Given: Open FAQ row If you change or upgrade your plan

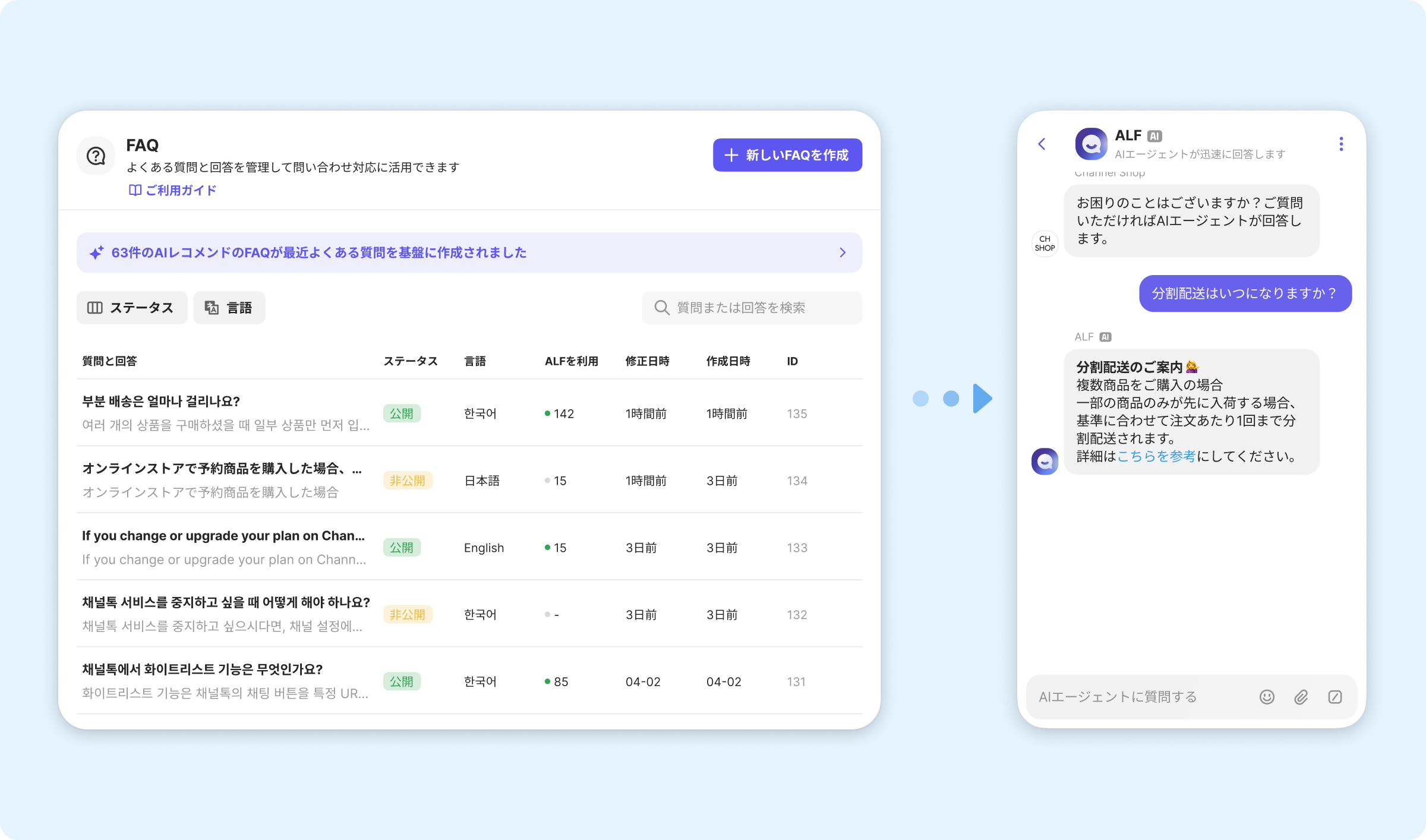Looking at the screenshot, I should pyautogui.click(x=469, y=547).
